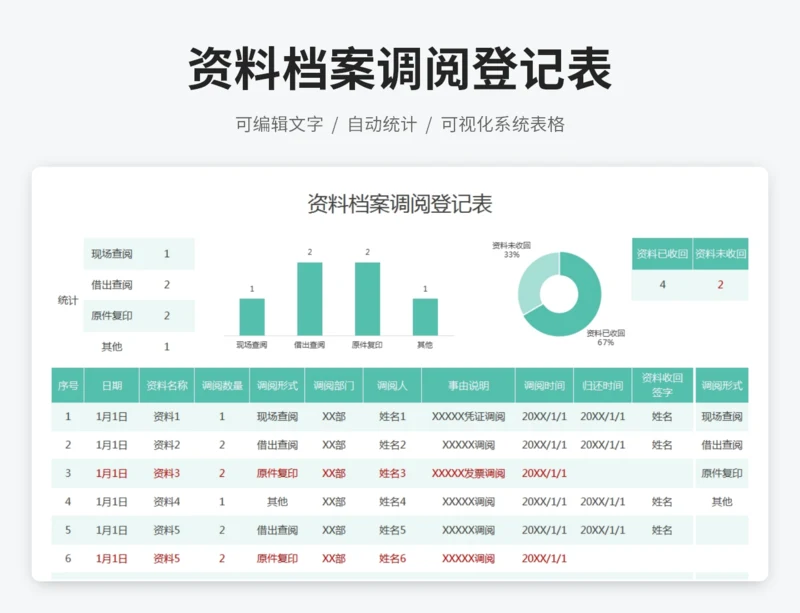This screenshot has width=800, height=613.
Task: Click the 资料1 cell in row 1
Action: (x=167, y=416)
